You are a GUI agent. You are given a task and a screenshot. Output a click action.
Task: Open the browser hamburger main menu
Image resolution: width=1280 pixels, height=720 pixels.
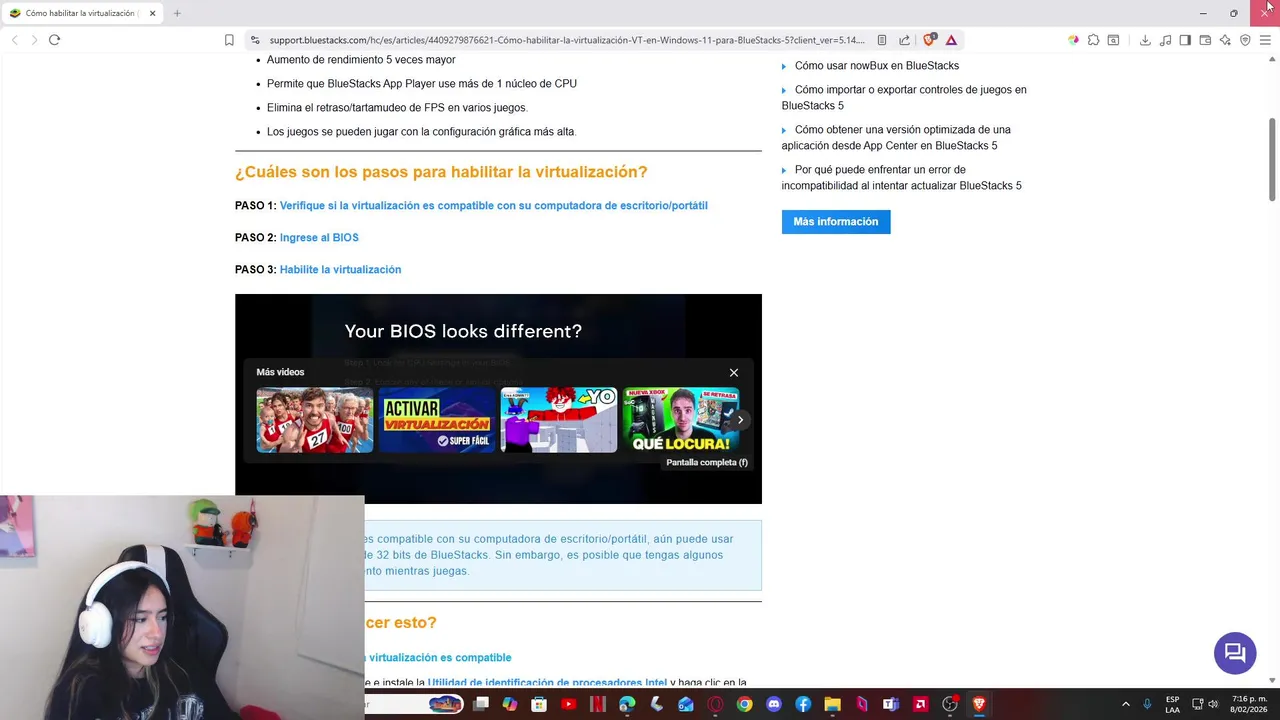coord(1265,40)
